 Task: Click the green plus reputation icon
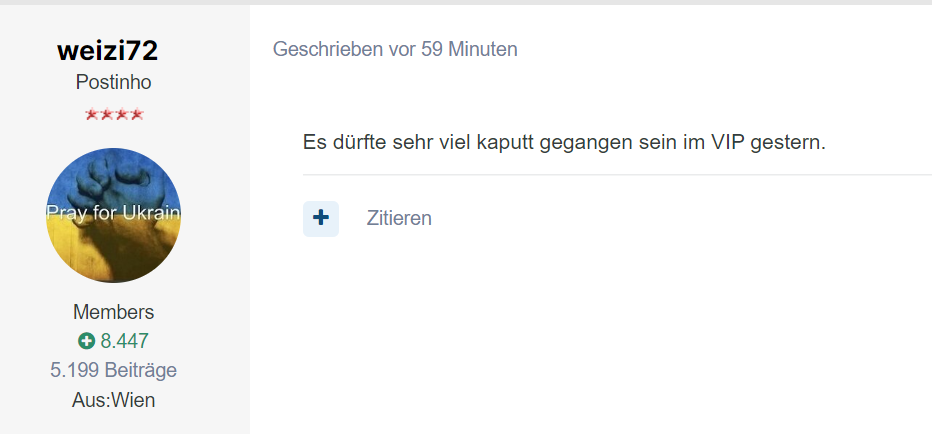click(x=86, y=341)
